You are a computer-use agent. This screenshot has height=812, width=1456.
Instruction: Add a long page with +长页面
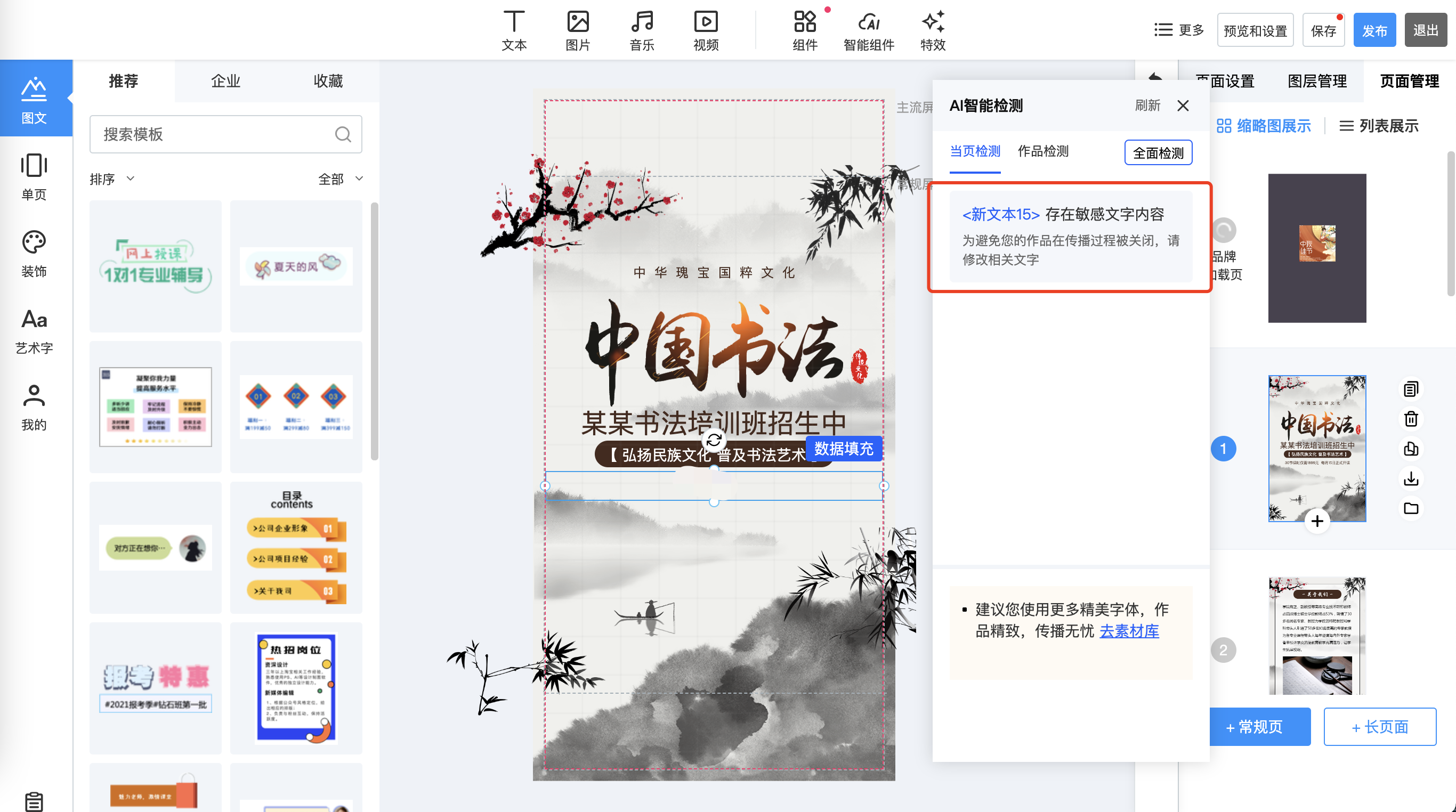coord(1379,726)
